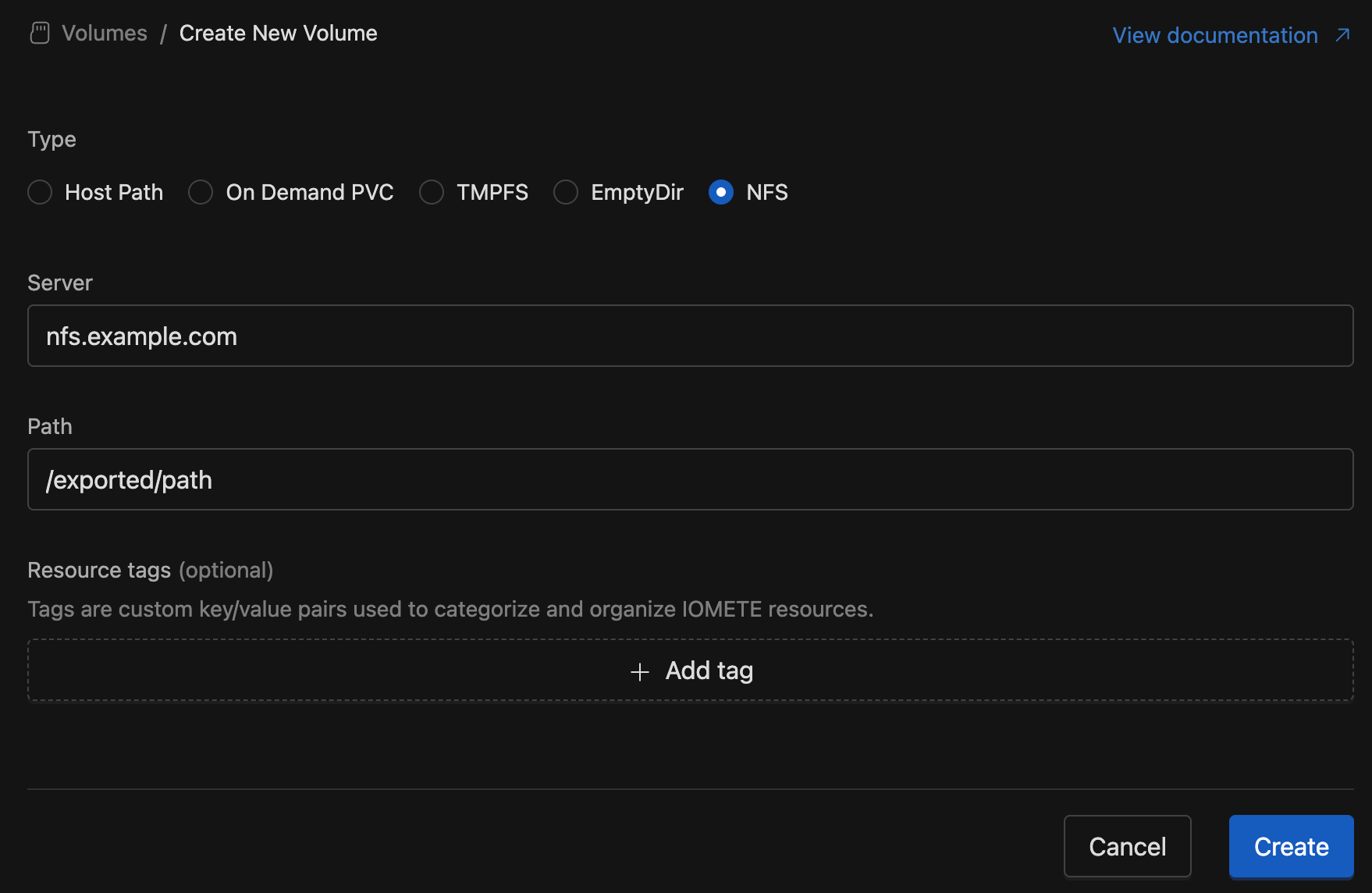1372x893 pixels.
Task: Click the plus icon beside Add tag
Action: click(640, 671)
